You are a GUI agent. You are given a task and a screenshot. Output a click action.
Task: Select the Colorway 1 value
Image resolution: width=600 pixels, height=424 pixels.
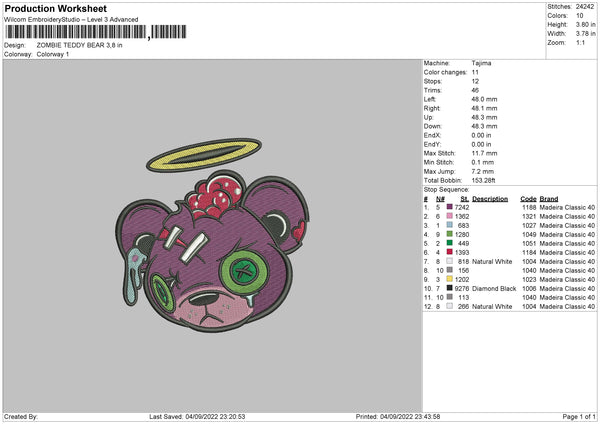point(53,54)
